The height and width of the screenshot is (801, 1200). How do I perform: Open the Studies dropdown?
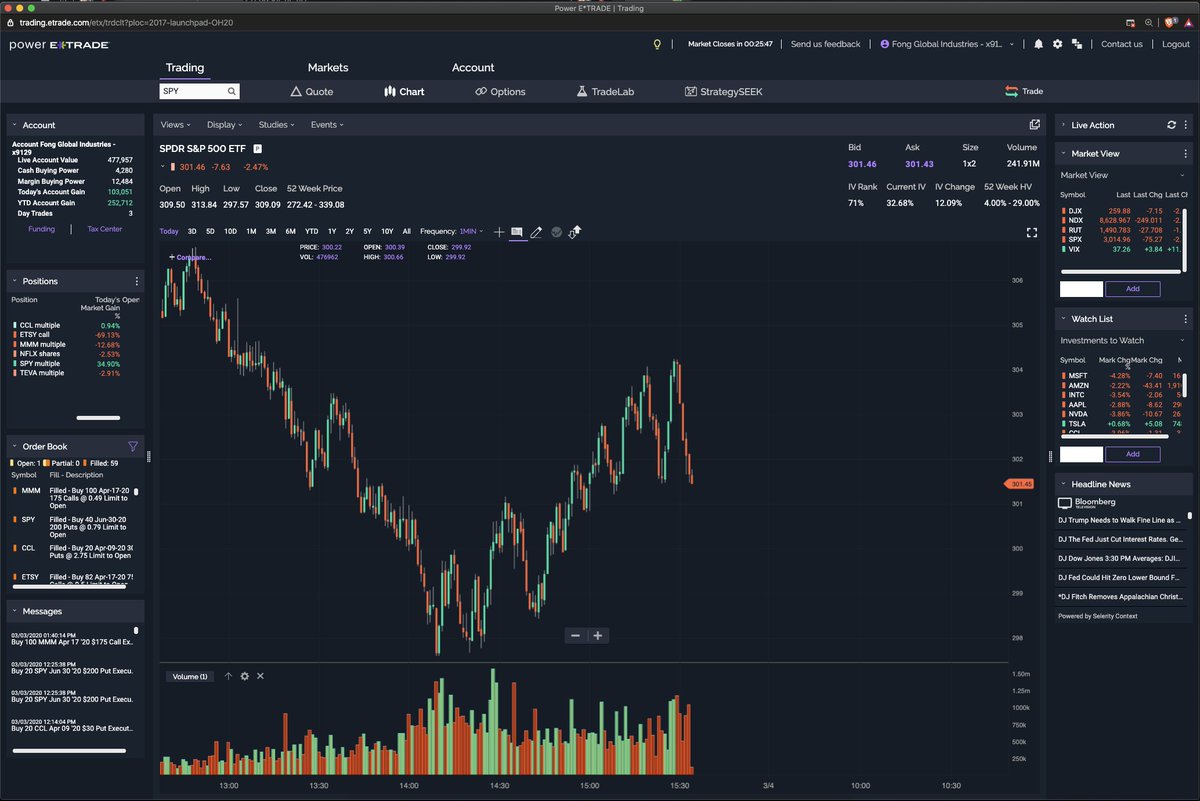(276, 125)
